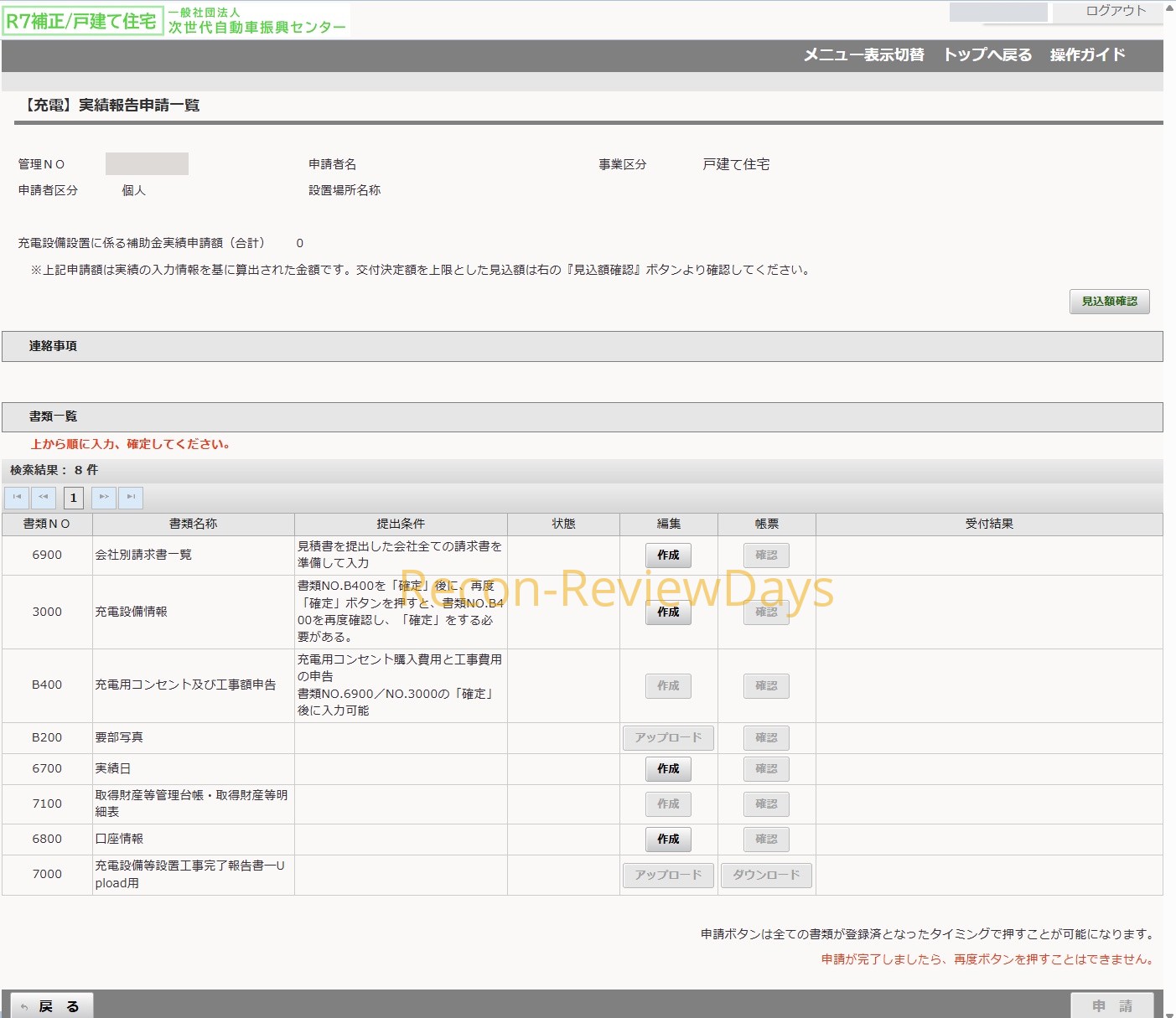Click the scroll up arrow of scrollbar
Viewport: 1176px width, 1018px height.
coord(1170,7)
